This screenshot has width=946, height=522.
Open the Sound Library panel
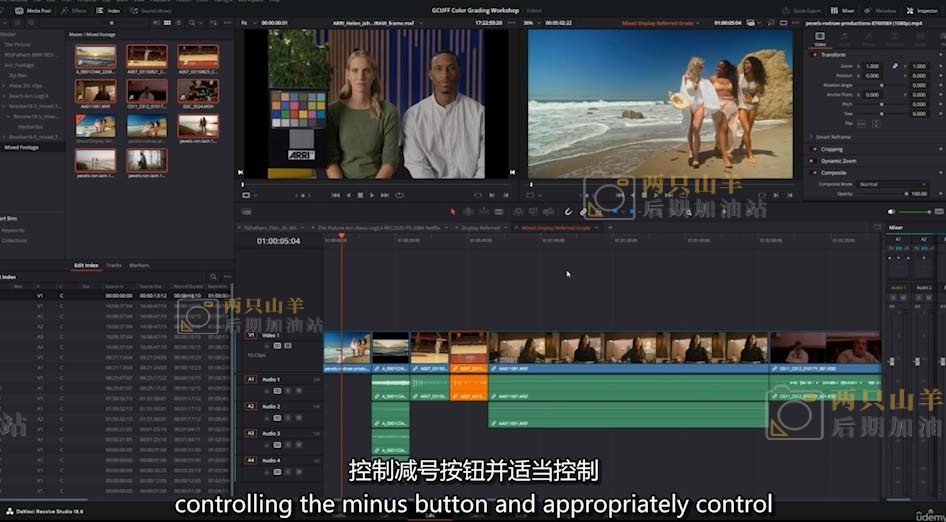pyautogui.click(x=152, y=10)
